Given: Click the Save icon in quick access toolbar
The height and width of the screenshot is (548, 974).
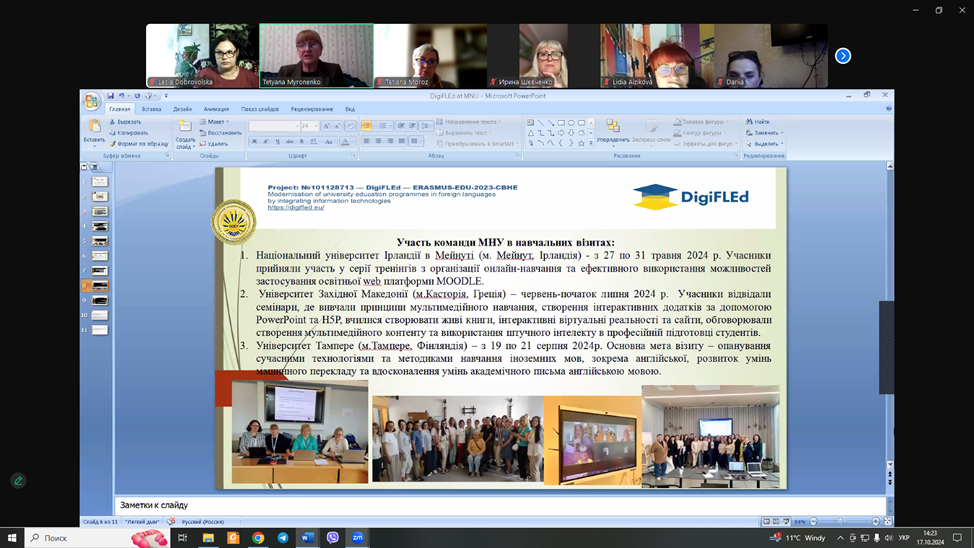Looking at the screenshot, I should (110, 96).
